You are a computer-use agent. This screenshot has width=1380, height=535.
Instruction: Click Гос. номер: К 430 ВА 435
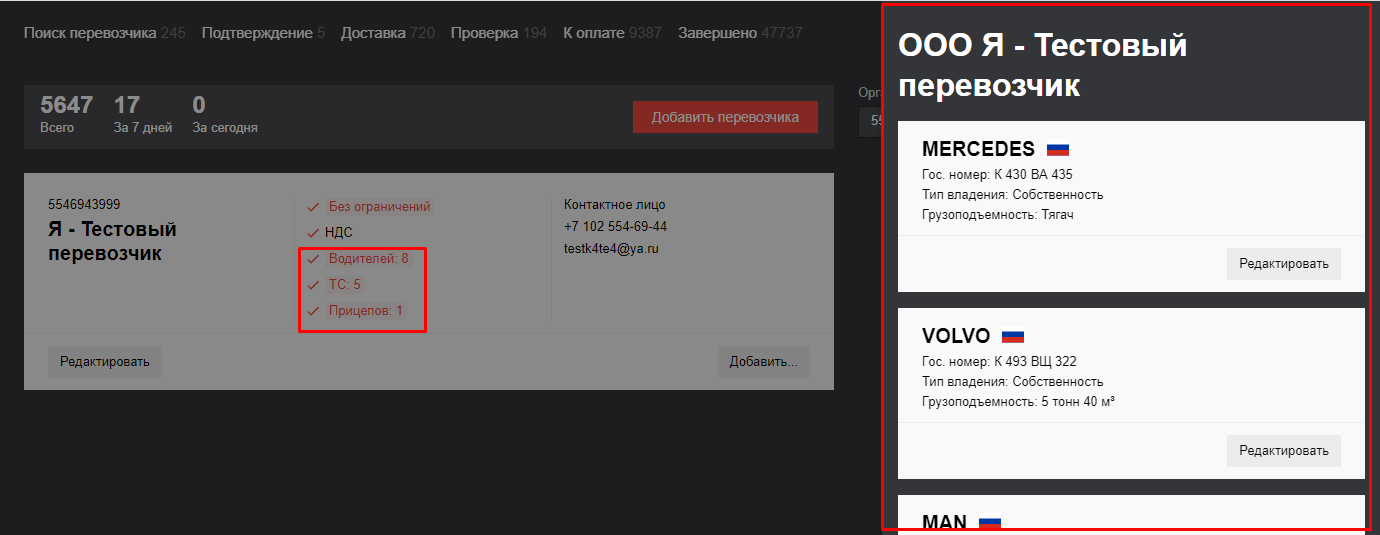coord(997,174)
